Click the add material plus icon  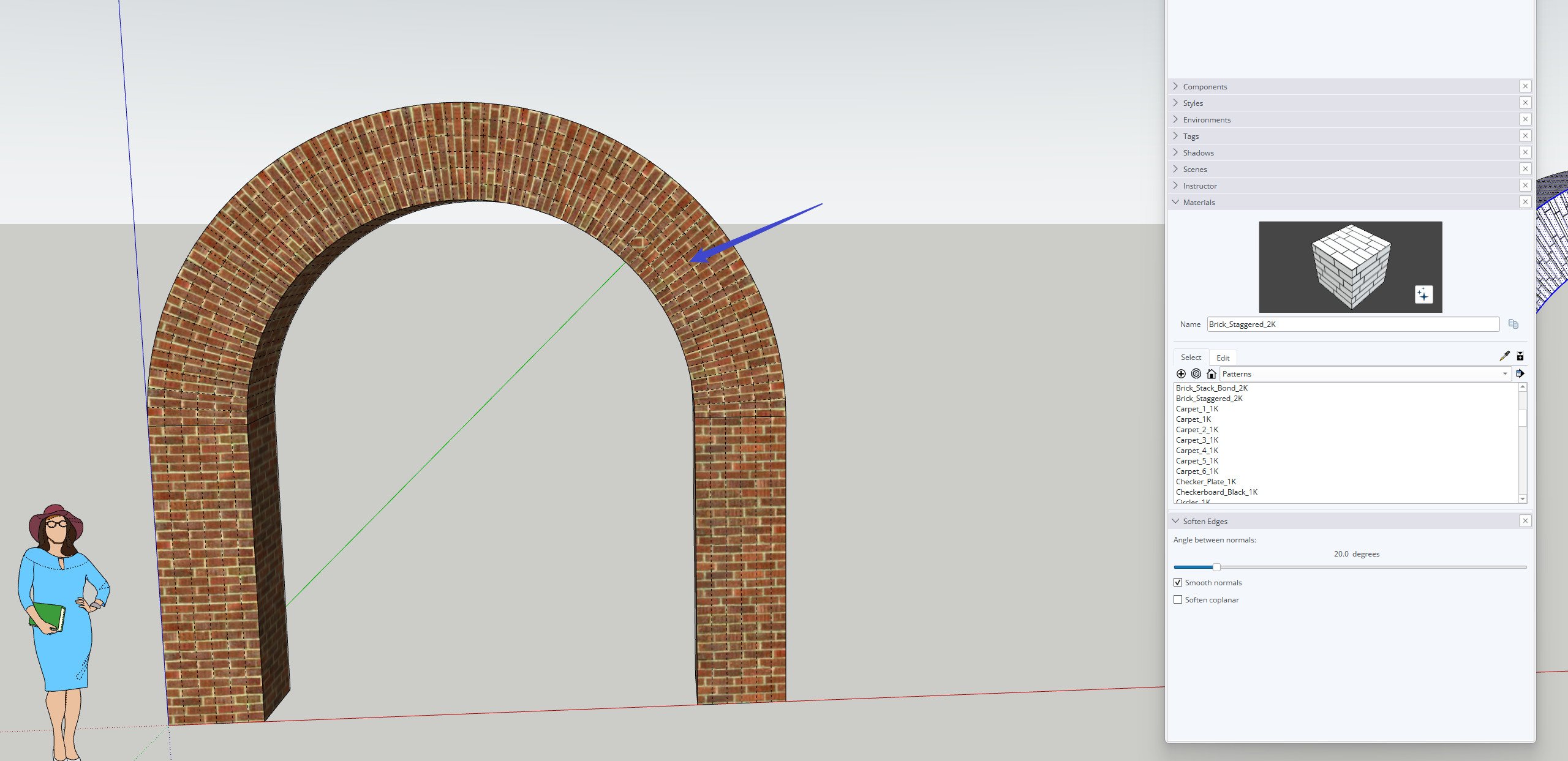click(x=1181, y=374)
